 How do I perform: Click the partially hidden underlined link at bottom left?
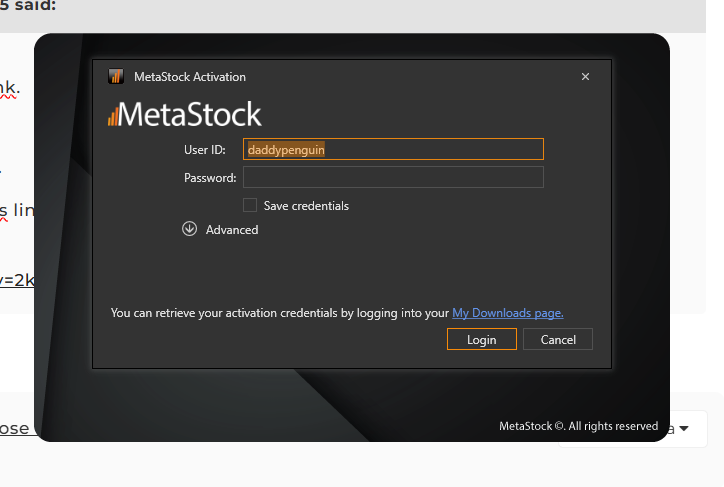(15, 428)
